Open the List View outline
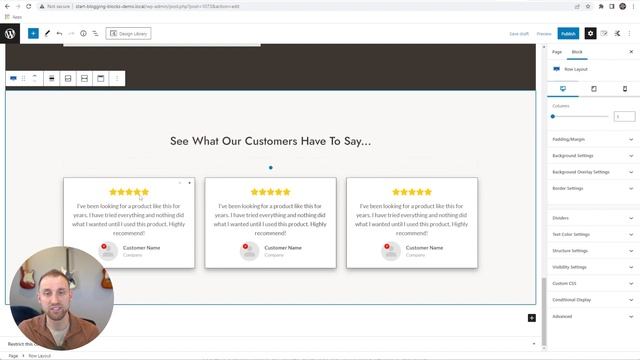 point(95,33)
